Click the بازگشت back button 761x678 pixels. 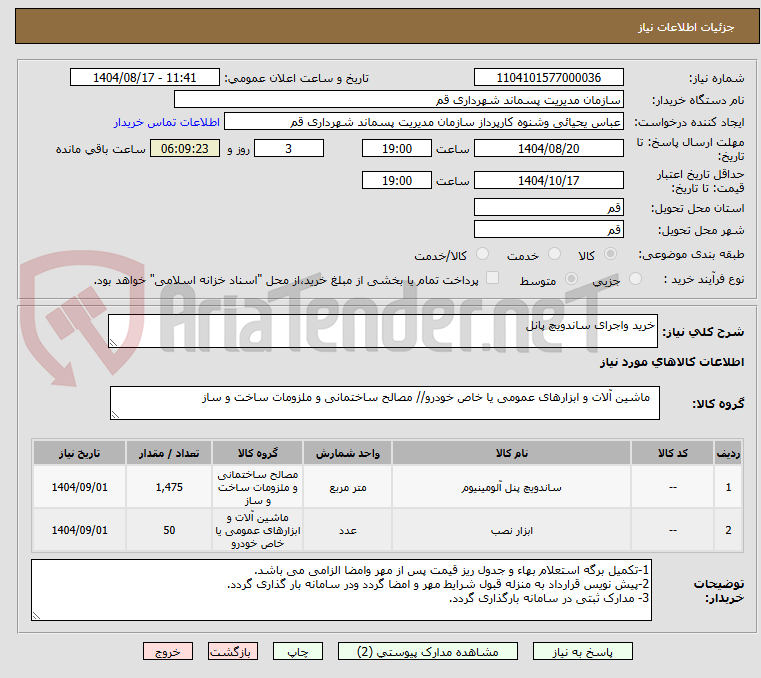232,651
